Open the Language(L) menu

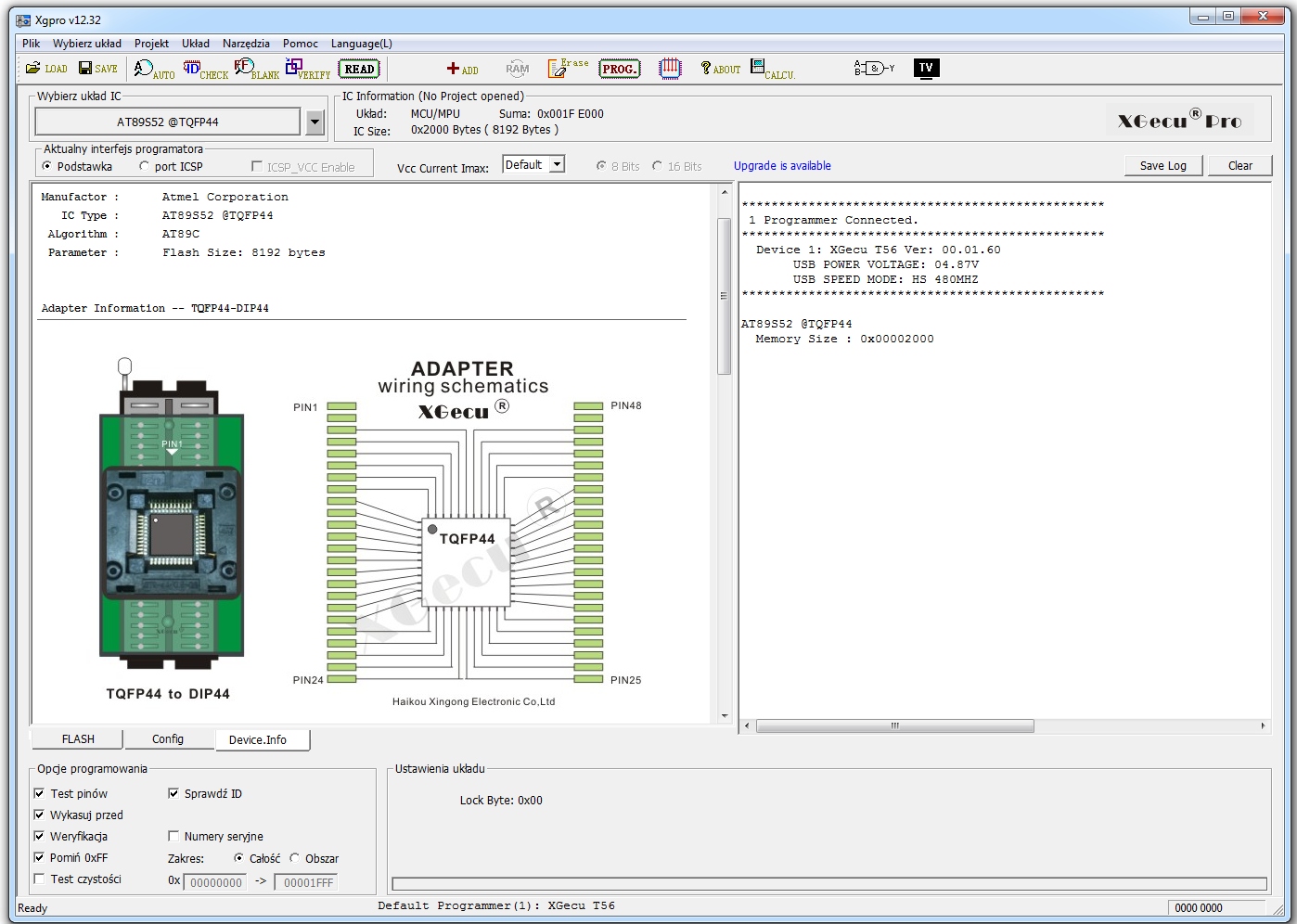pyautogui.click(x=361, y=44)
